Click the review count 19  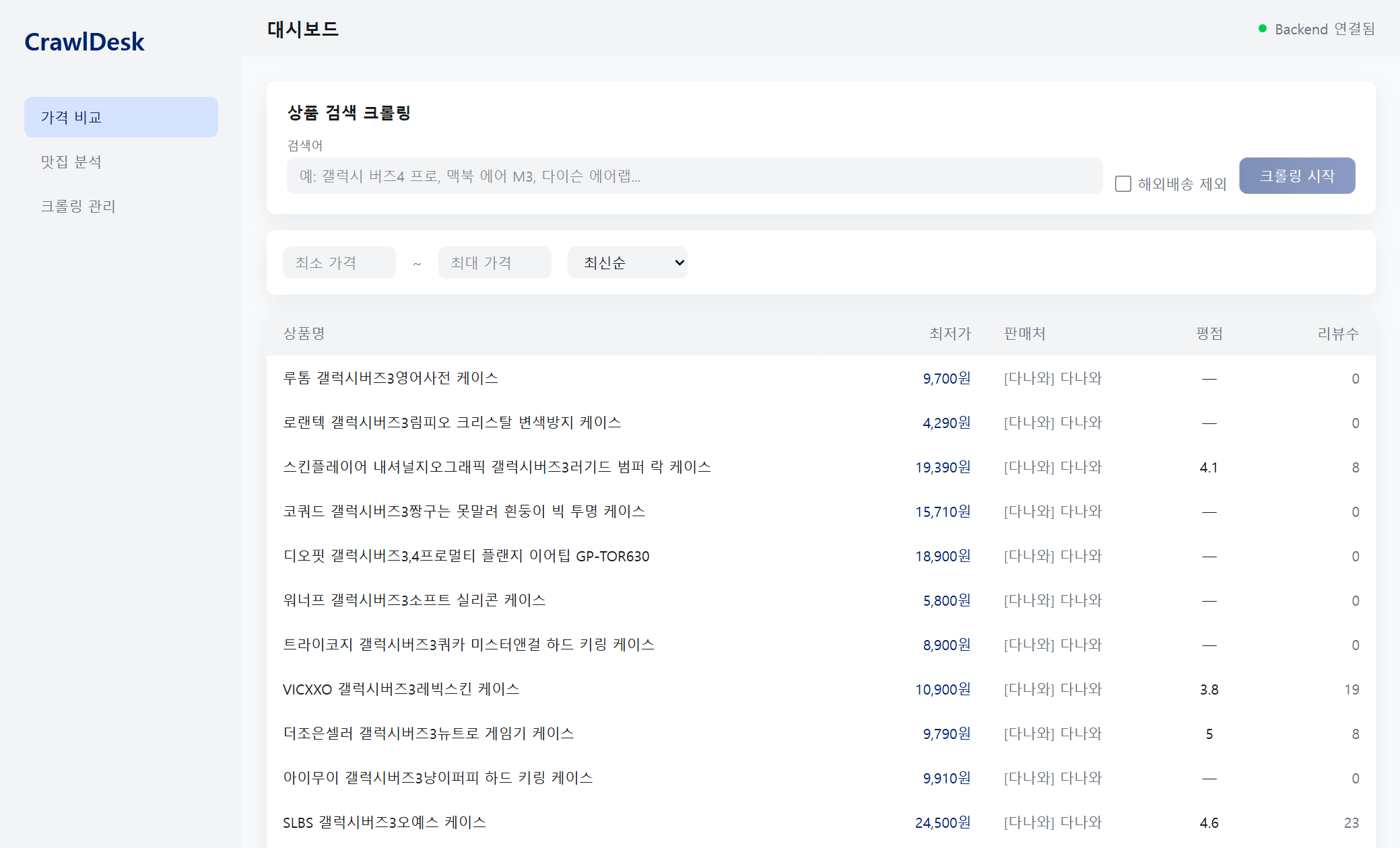tap(1352, 689)
